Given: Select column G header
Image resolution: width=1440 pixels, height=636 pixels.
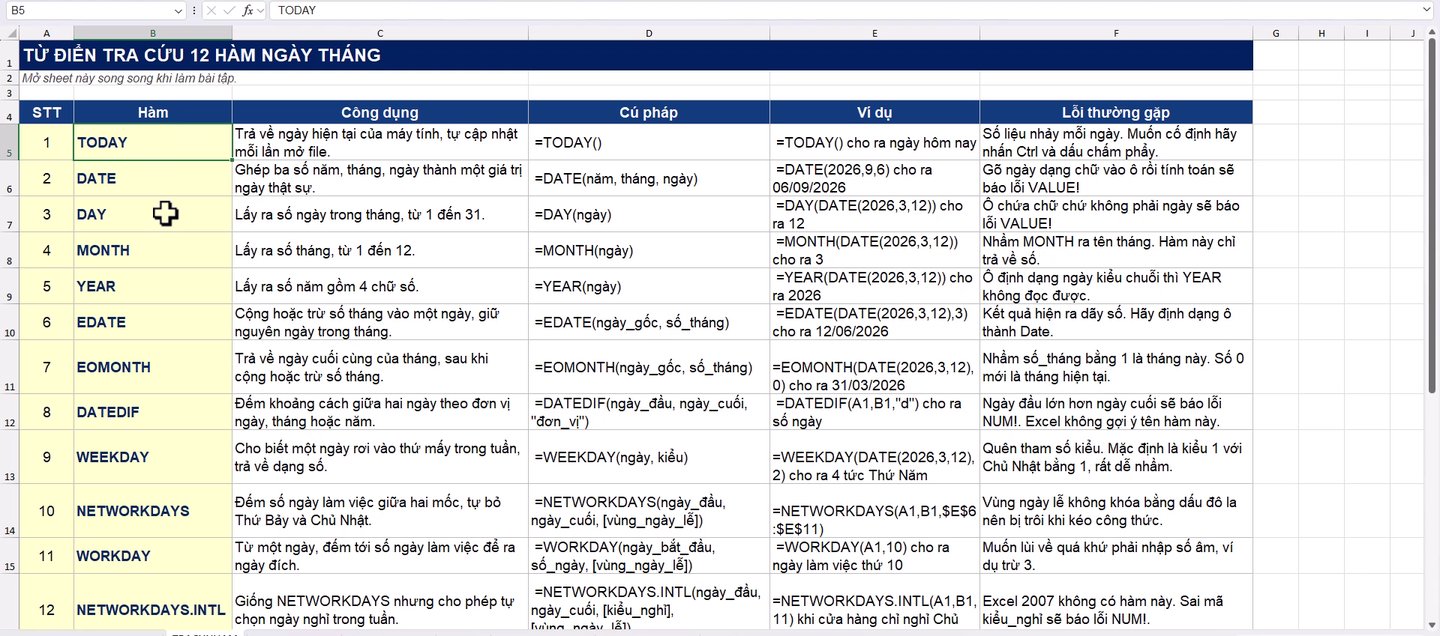Looking at the screenshot, I should pos(1276,34).
